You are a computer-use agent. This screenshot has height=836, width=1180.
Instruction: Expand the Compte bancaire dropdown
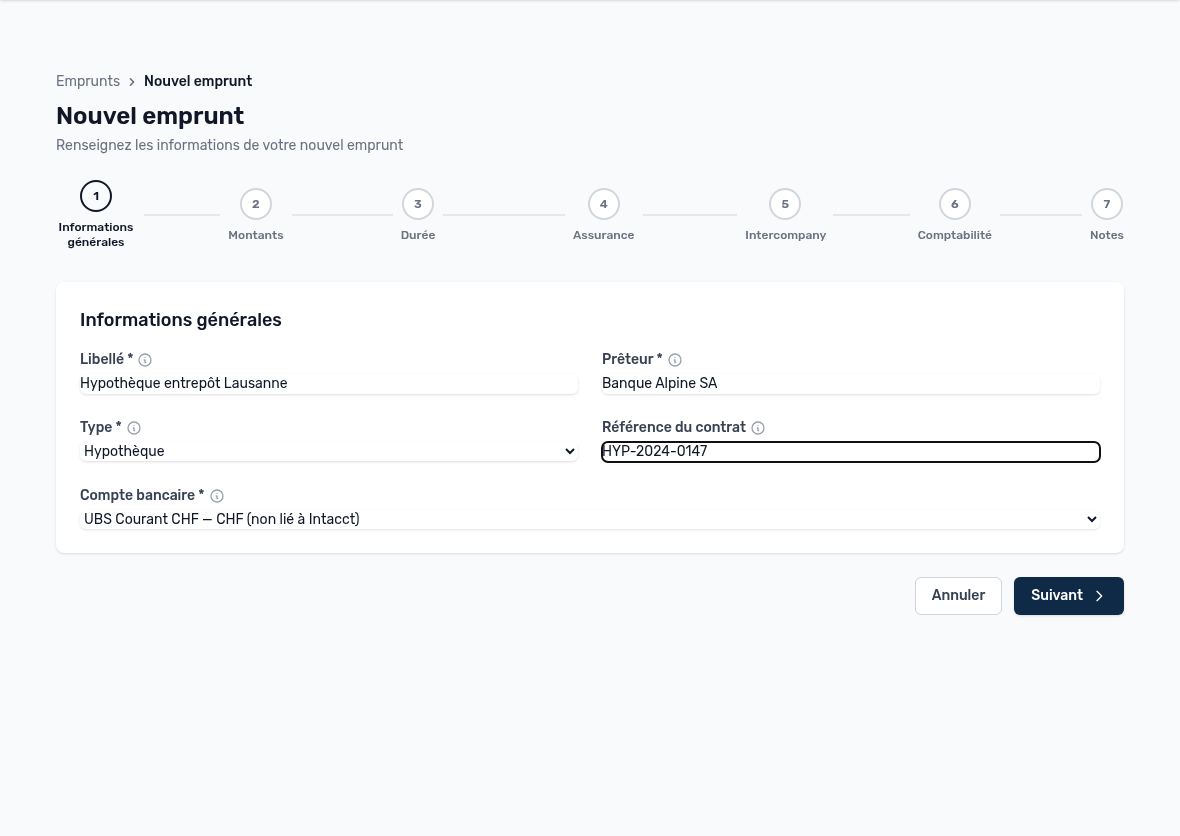point(590,519)
